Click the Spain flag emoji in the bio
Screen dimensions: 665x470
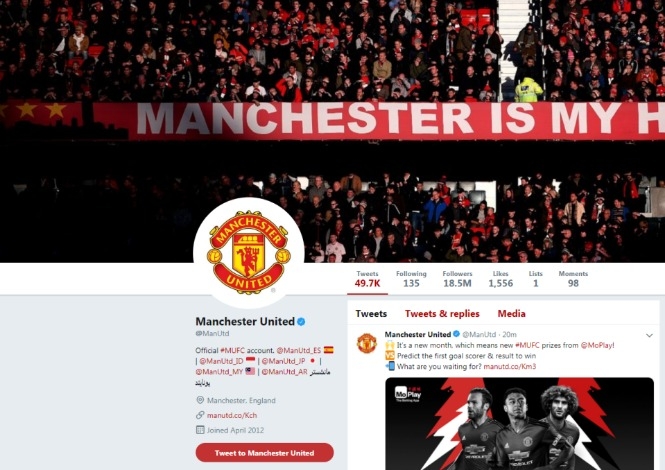tap(329, 350)
